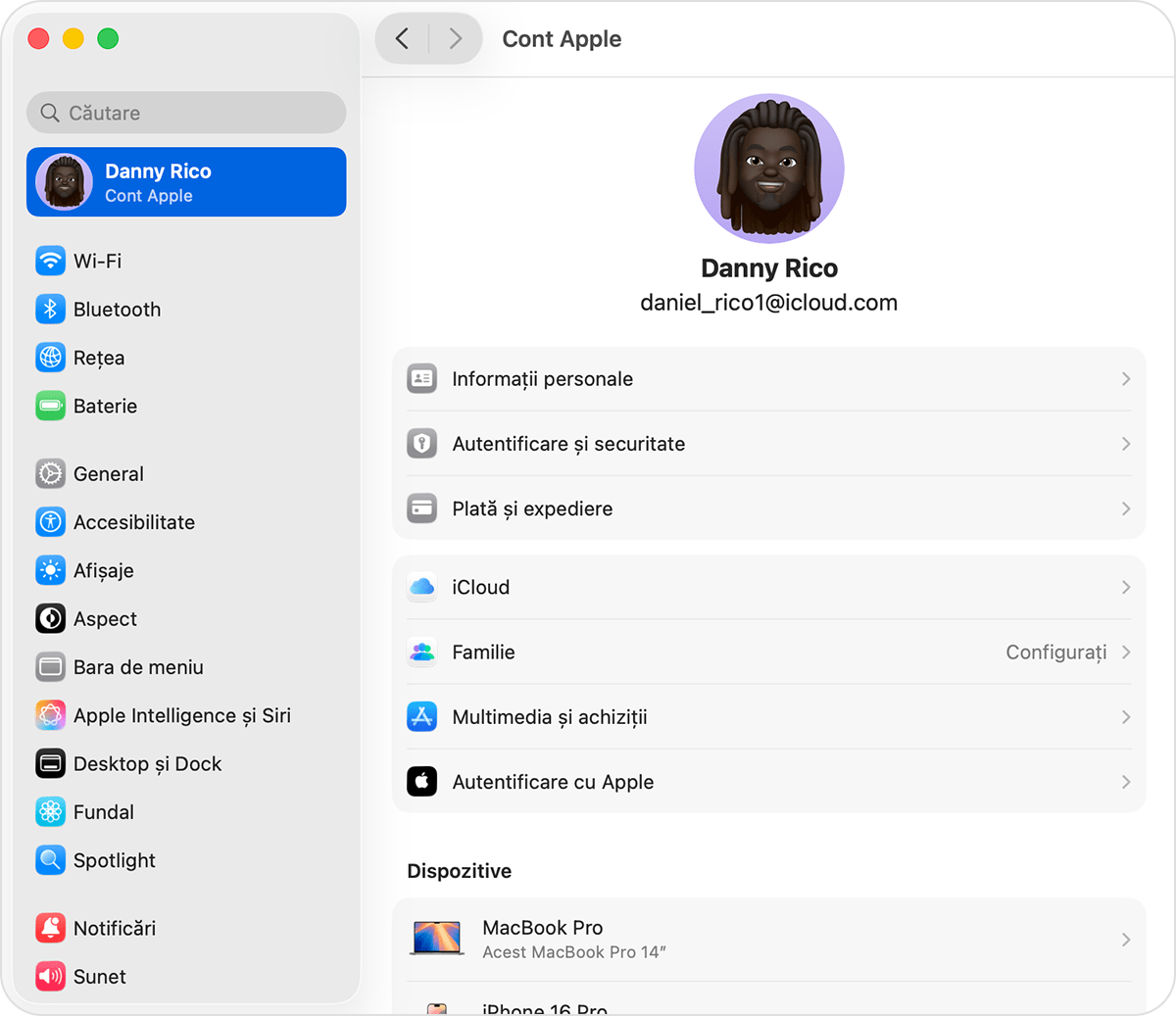
Task: Open Autentificare și securitate via its chevron
Action: point(1125,443)
